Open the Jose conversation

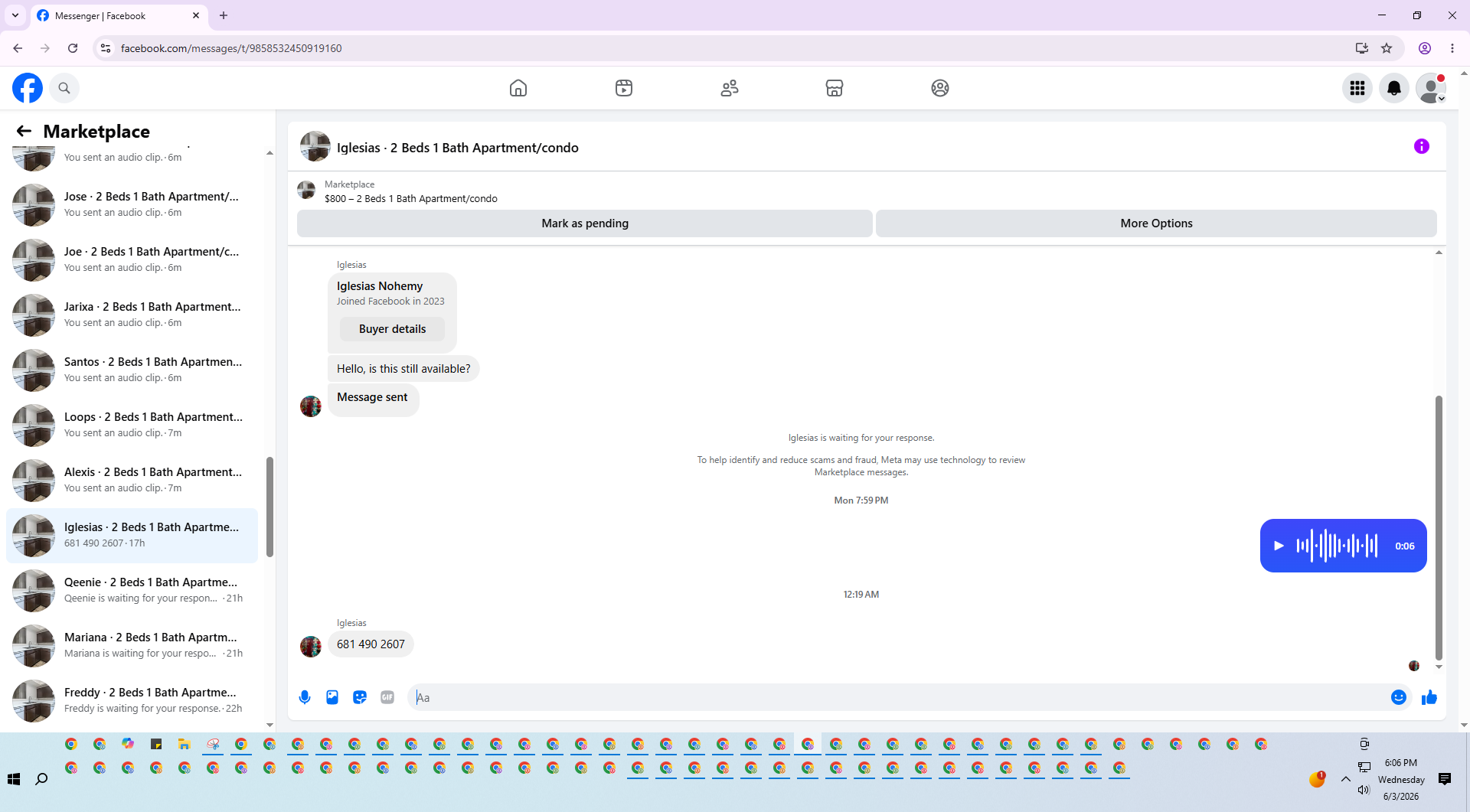(132, 204)
